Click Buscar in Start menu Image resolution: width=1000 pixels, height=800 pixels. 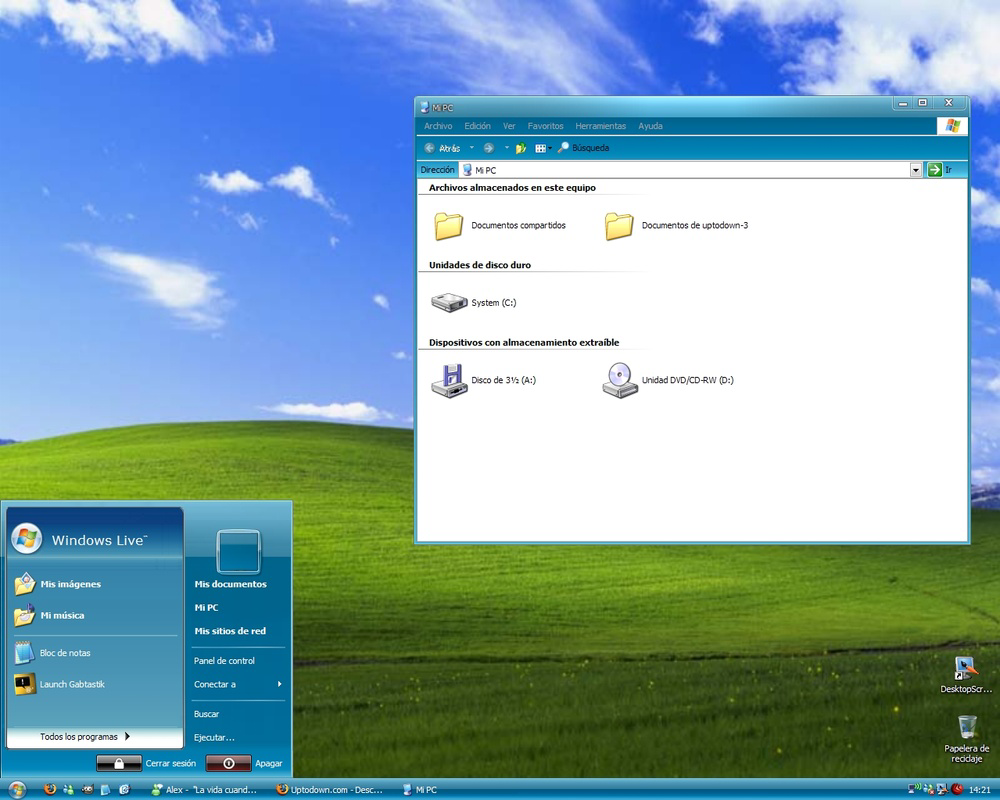207,714
